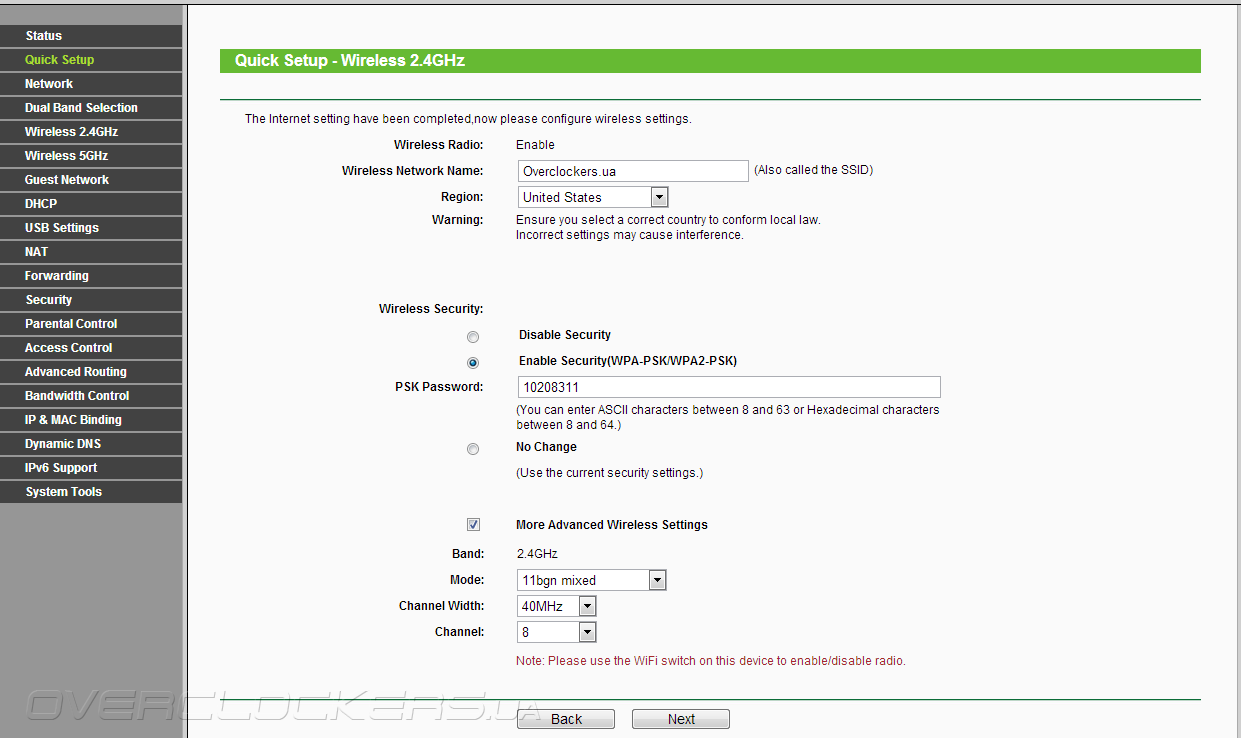This screenshot has height=738, width=1241.
Task: Open the Status menu page
Action: [x=91, y=36]
